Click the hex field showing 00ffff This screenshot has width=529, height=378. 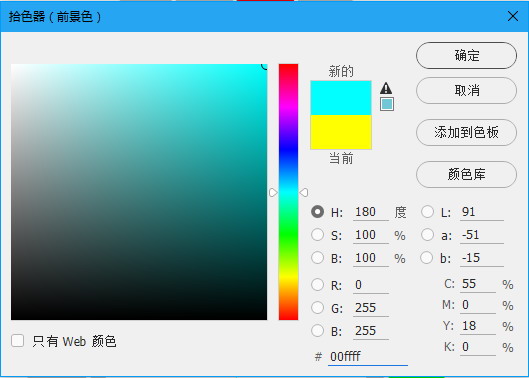(368, 357)
